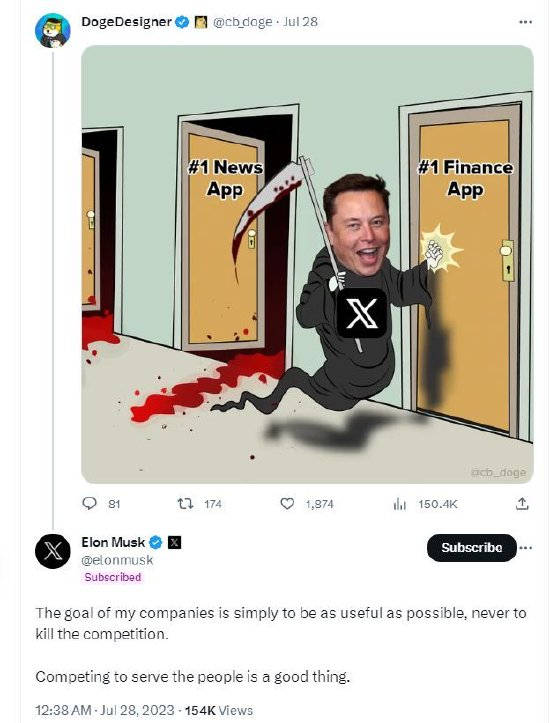View analytics via the bar chart icon
Screen dimensions: 550x723
(400, 504)
